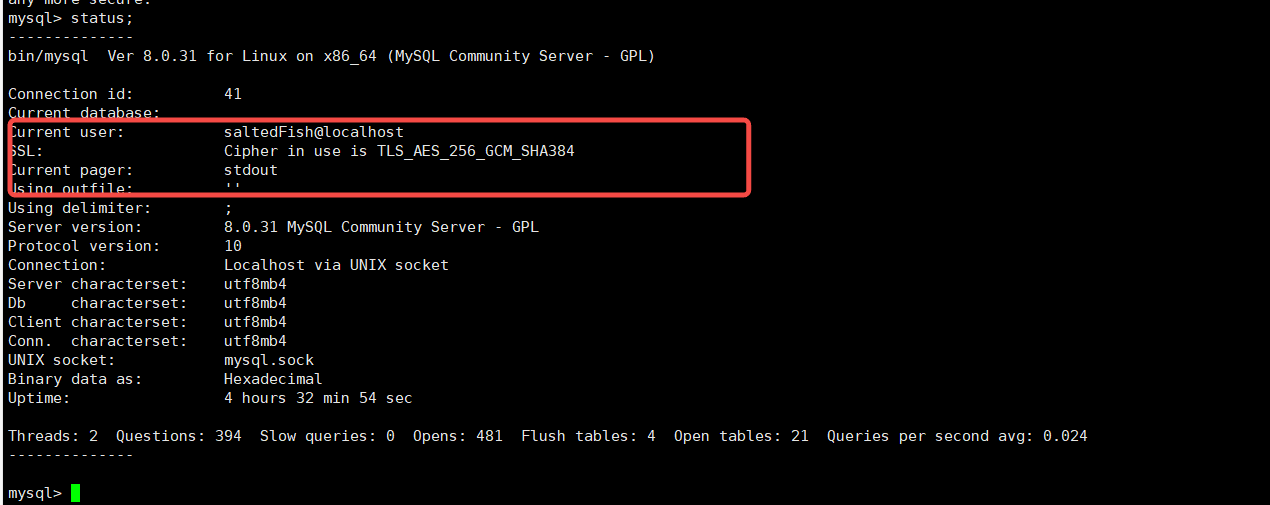Click the bin/mysql Ver 8.0.31 version line
1270x505 pixels.
331,56
